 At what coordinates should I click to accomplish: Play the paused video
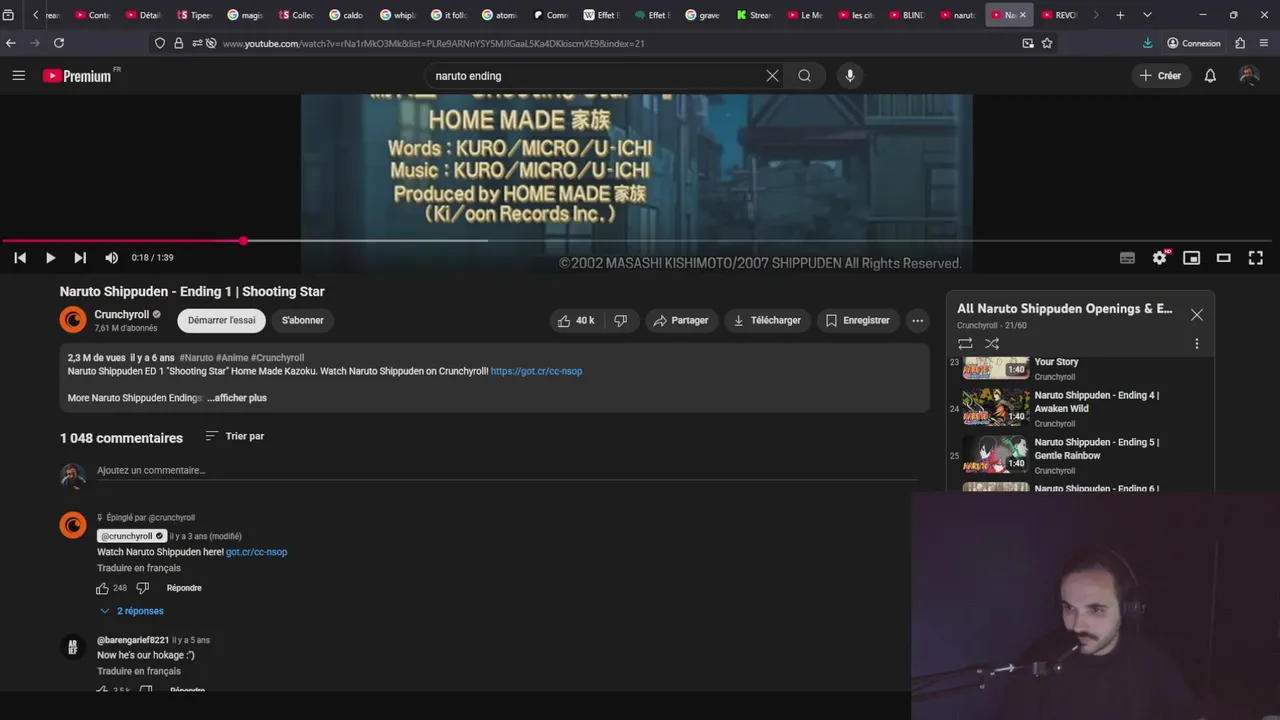click(50, 258)
